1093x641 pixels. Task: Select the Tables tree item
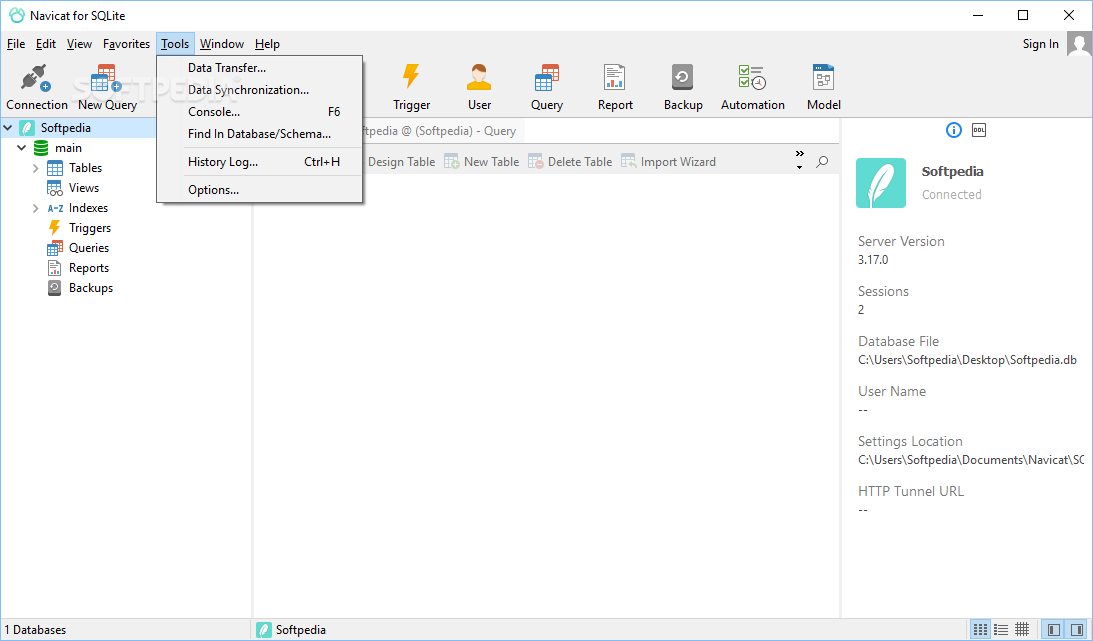[x=85, y=168]
